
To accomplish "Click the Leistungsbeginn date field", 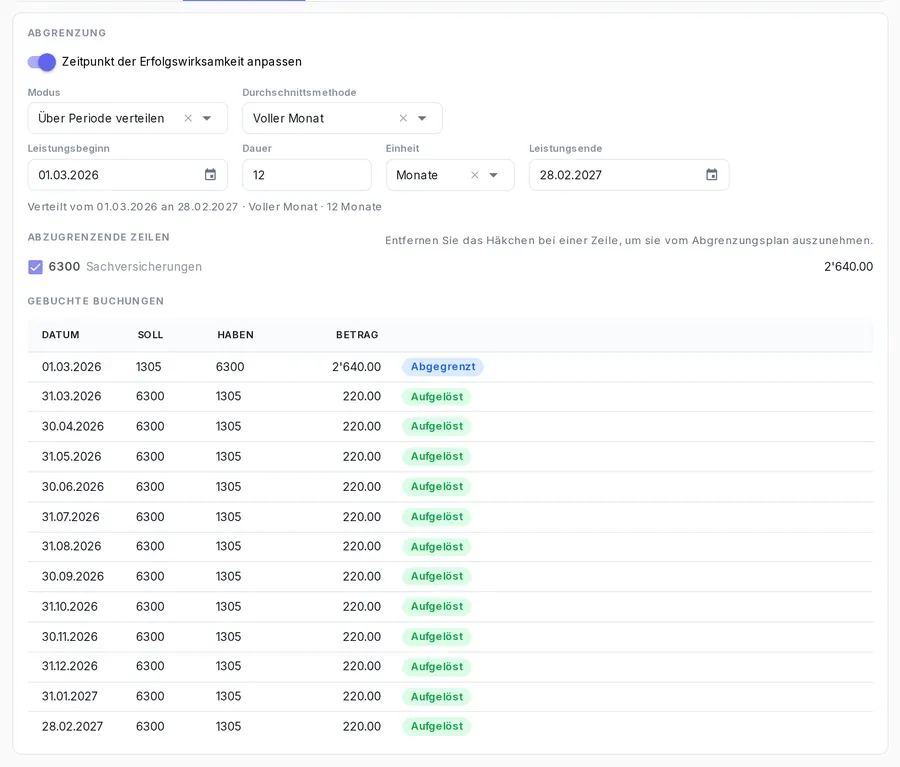I will (127, 175).
